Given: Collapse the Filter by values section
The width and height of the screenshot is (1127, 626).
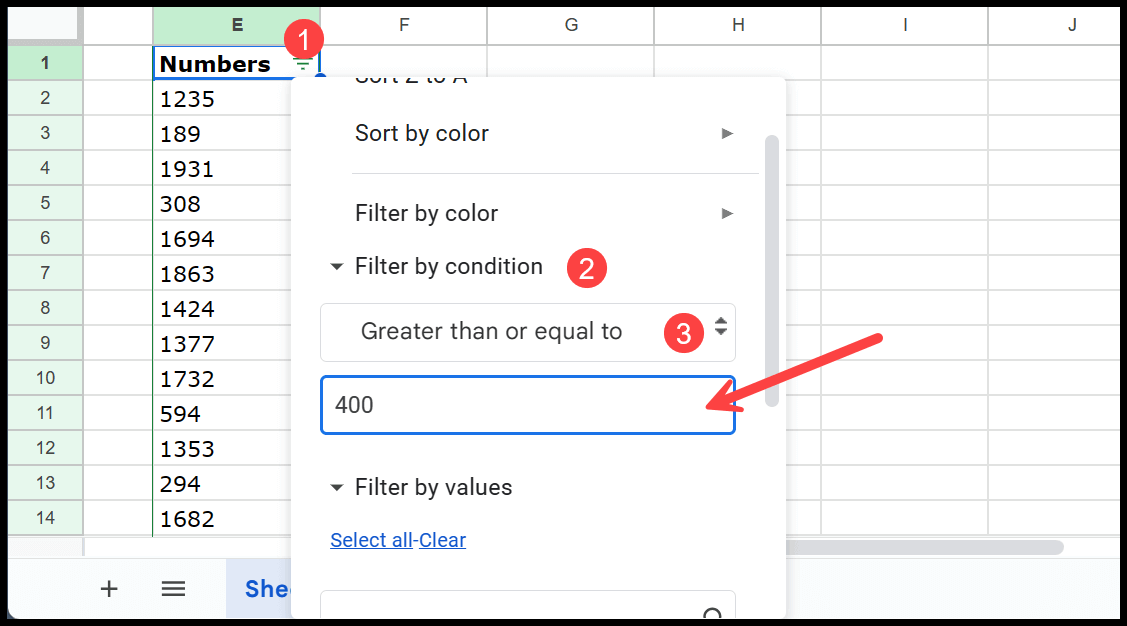Looking at the screenshot, I should (x=336, y=488).
